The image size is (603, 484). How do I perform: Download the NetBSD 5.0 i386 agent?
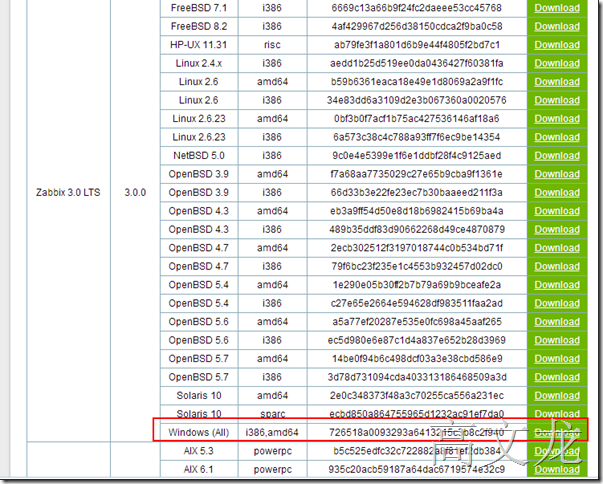click(x=557, y=156)
